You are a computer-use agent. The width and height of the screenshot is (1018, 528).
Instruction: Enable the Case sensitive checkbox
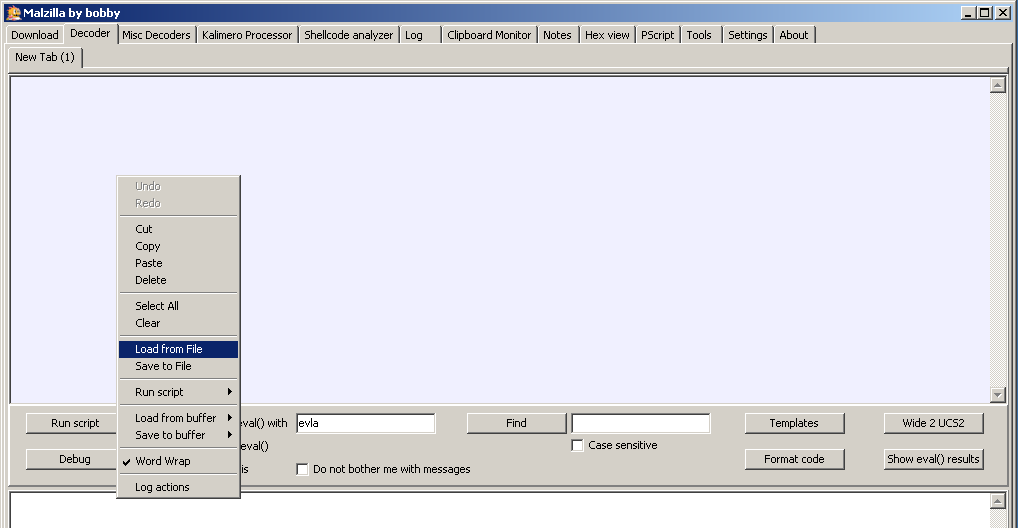577,446
